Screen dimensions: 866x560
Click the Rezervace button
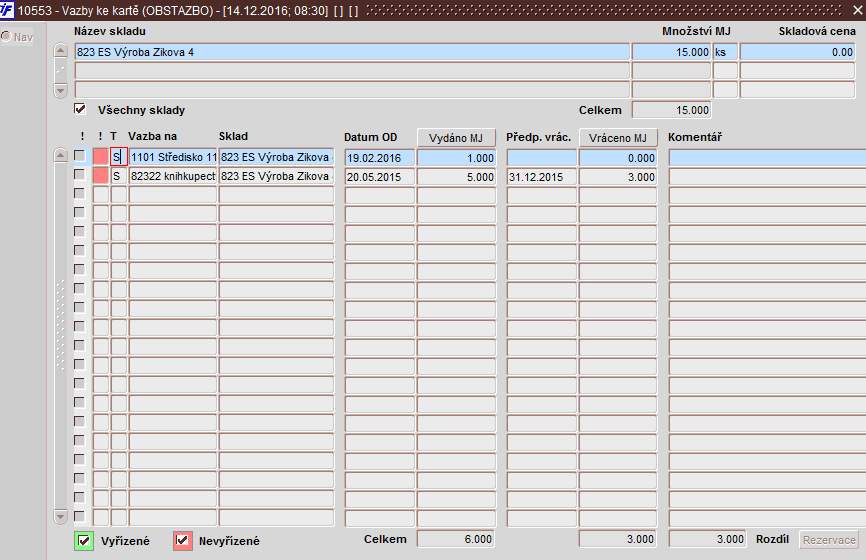tap(829, 540)
